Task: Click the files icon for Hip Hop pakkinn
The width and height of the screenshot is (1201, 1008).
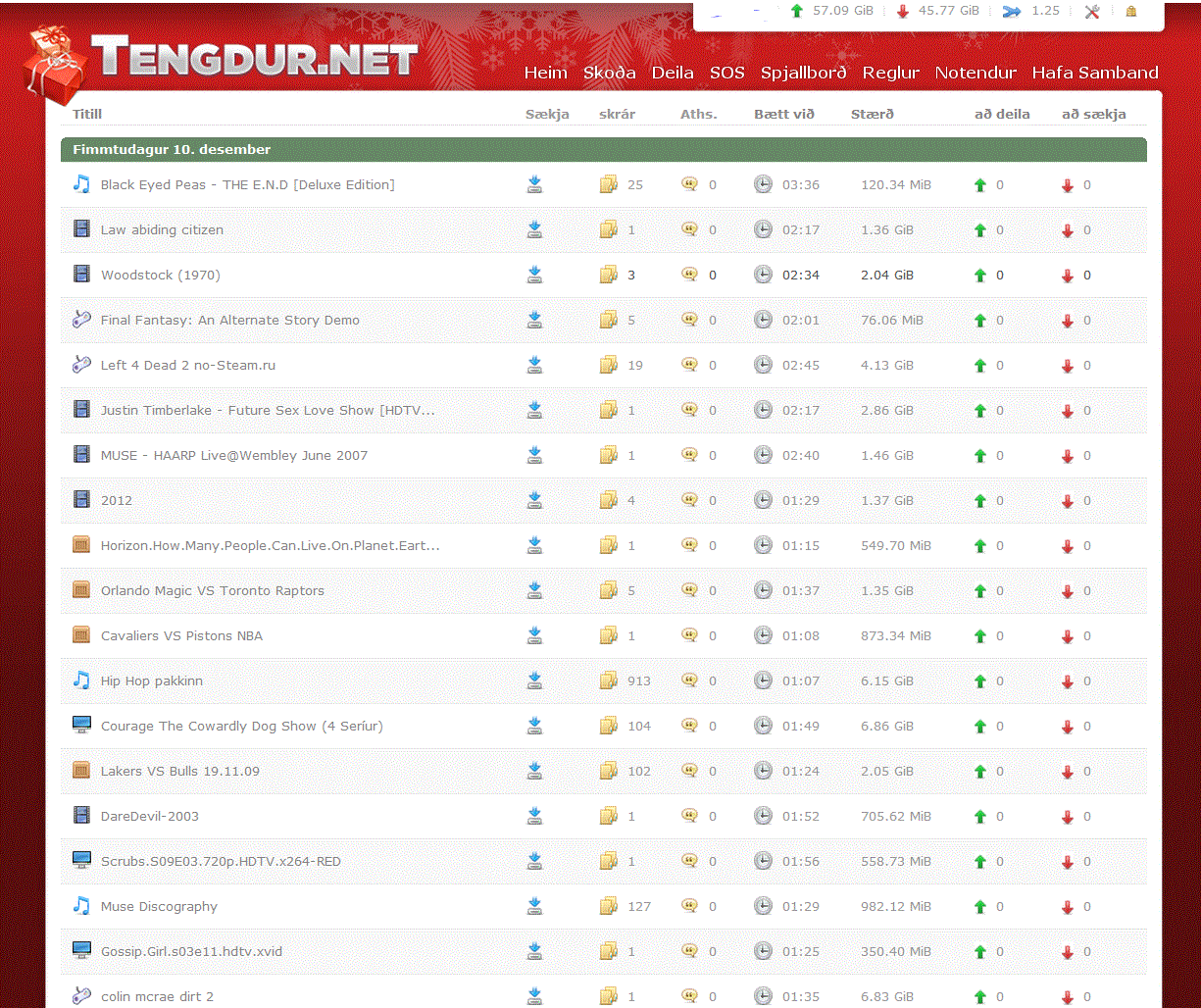Action: (x=609, y=680)
